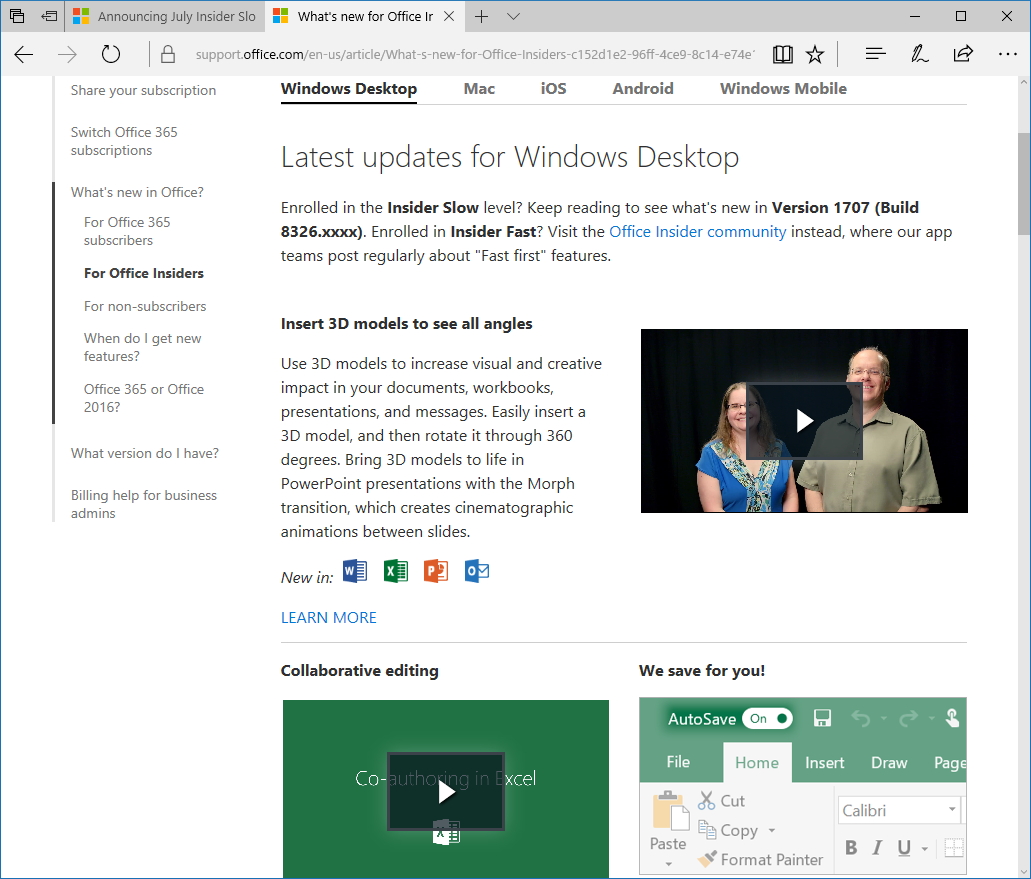
Task: Open the tab list chevron next to new tab
Action: (x=513, y=16)
